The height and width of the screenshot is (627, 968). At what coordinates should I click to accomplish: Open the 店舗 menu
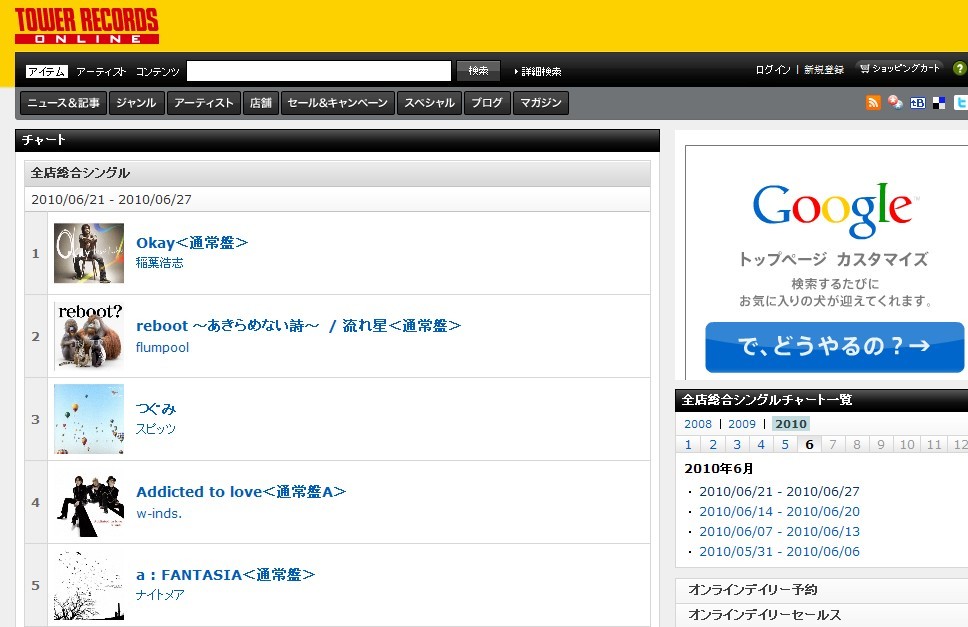(261, 103)
